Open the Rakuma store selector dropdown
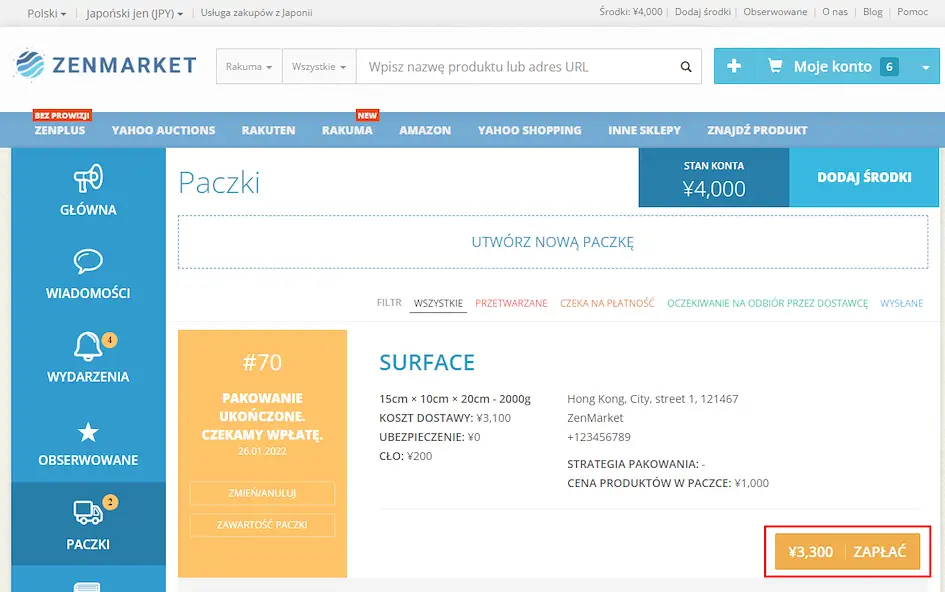945x592 pixels. pyautogui.click(x=249, y=66)
